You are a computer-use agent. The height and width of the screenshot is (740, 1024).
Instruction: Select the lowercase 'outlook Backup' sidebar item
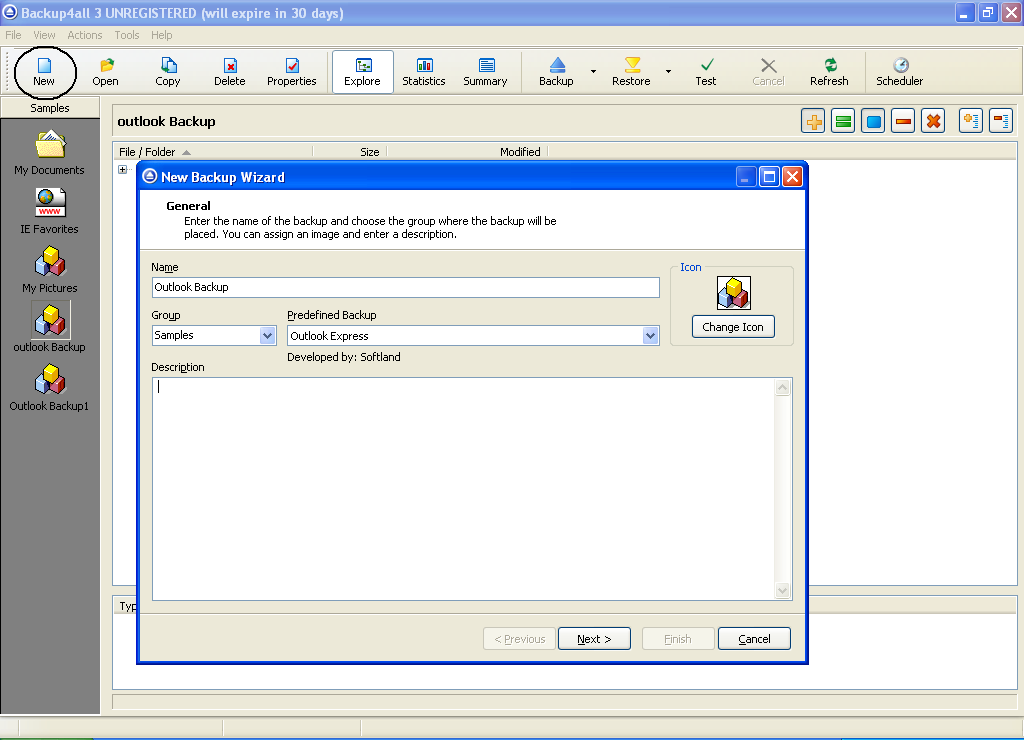coord(50,328)
